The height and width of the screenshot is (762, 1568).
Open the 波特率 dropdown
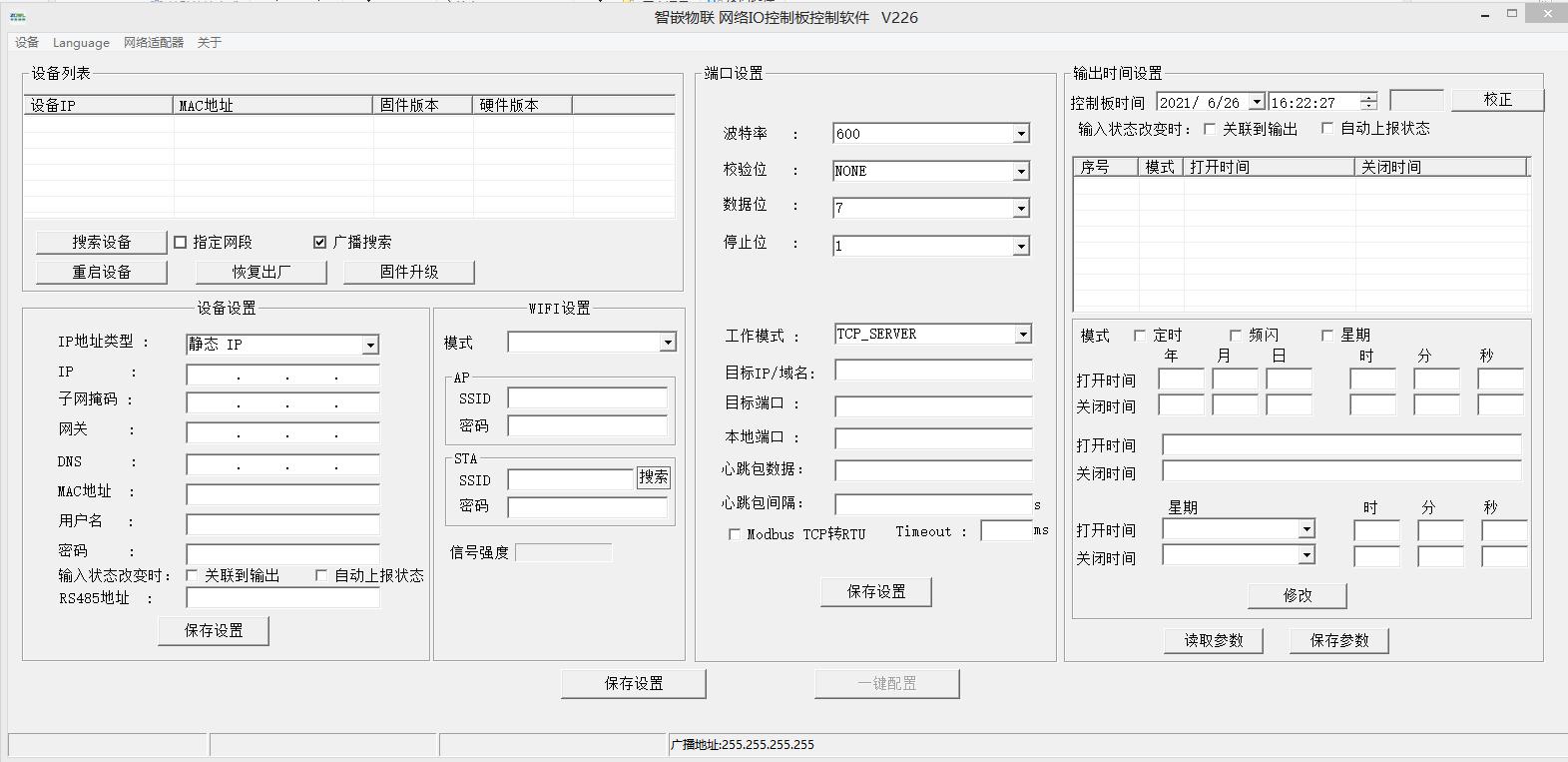coord(1020,134)
